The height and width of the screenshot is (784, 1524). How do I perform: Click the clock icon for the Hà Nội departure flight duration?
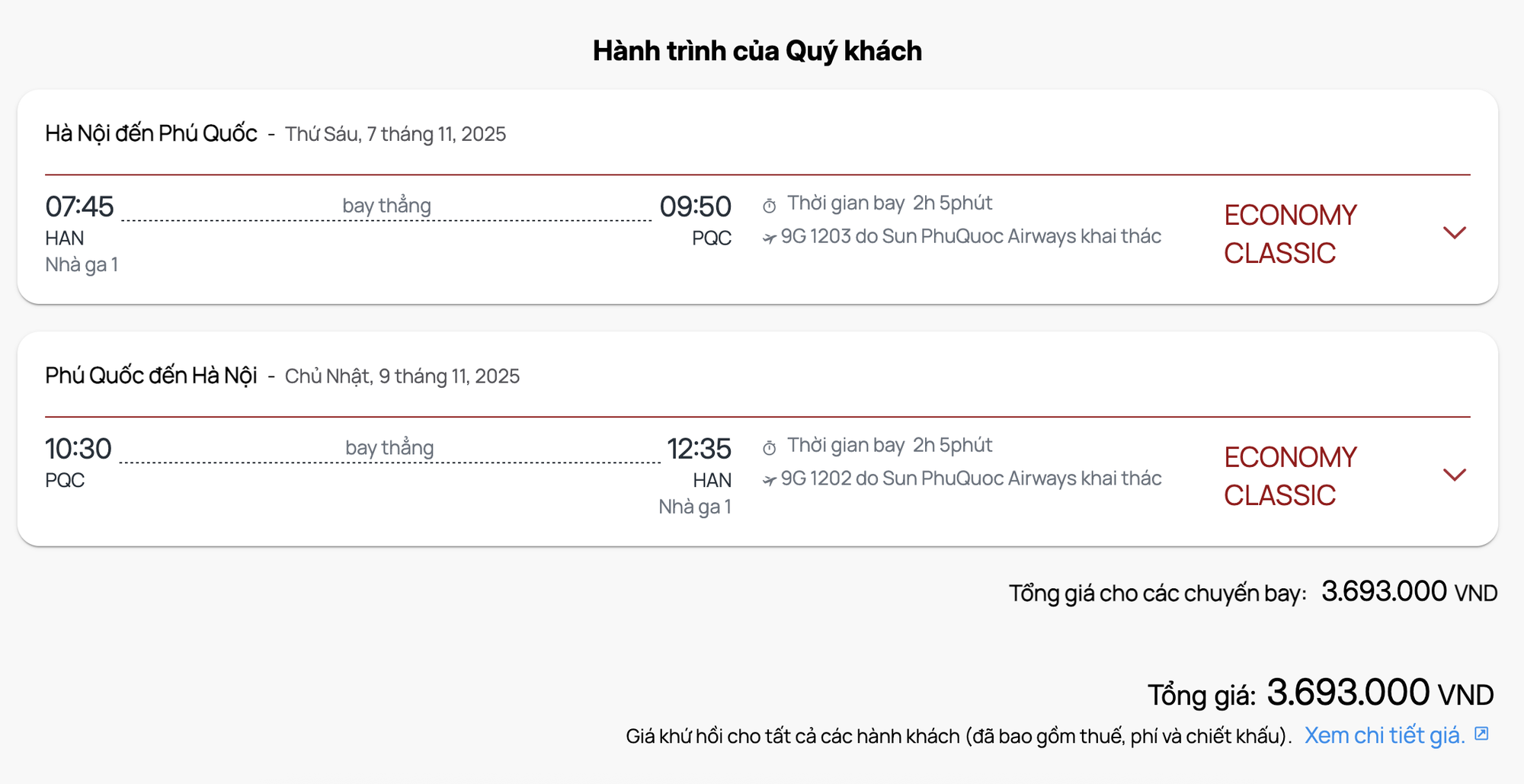(x=770, y=206)
